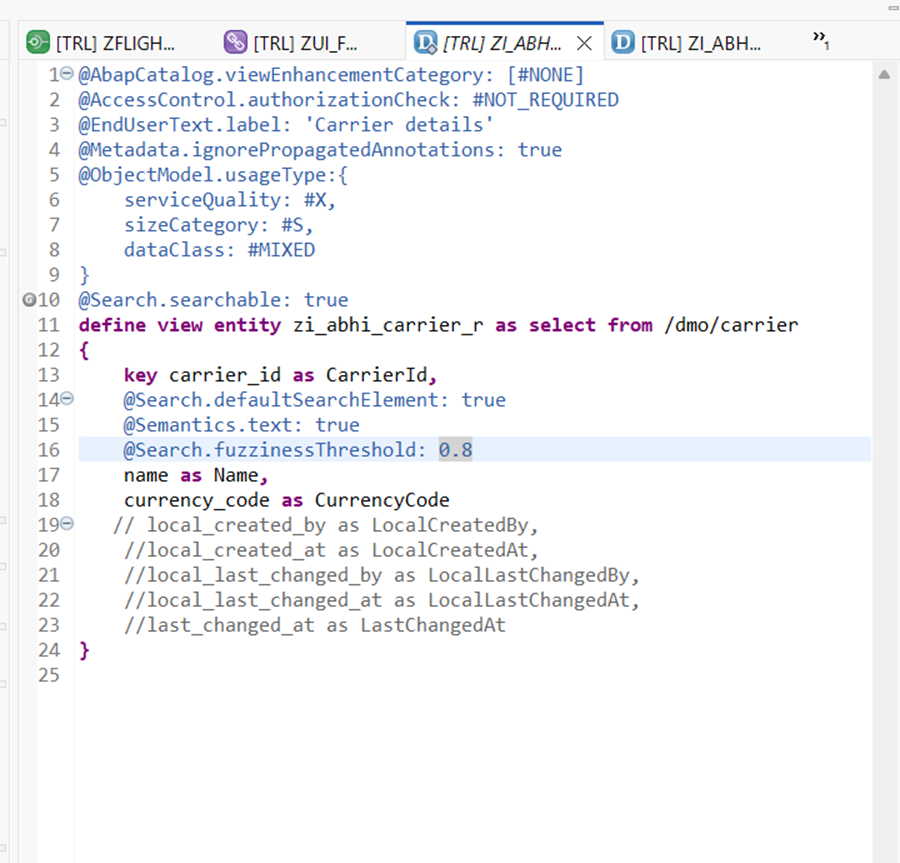This screenshot has width=900, height=863.
Task: Close the active ZI_ABH editor tab
Action: pyautogui.click(x=586, y=43)
